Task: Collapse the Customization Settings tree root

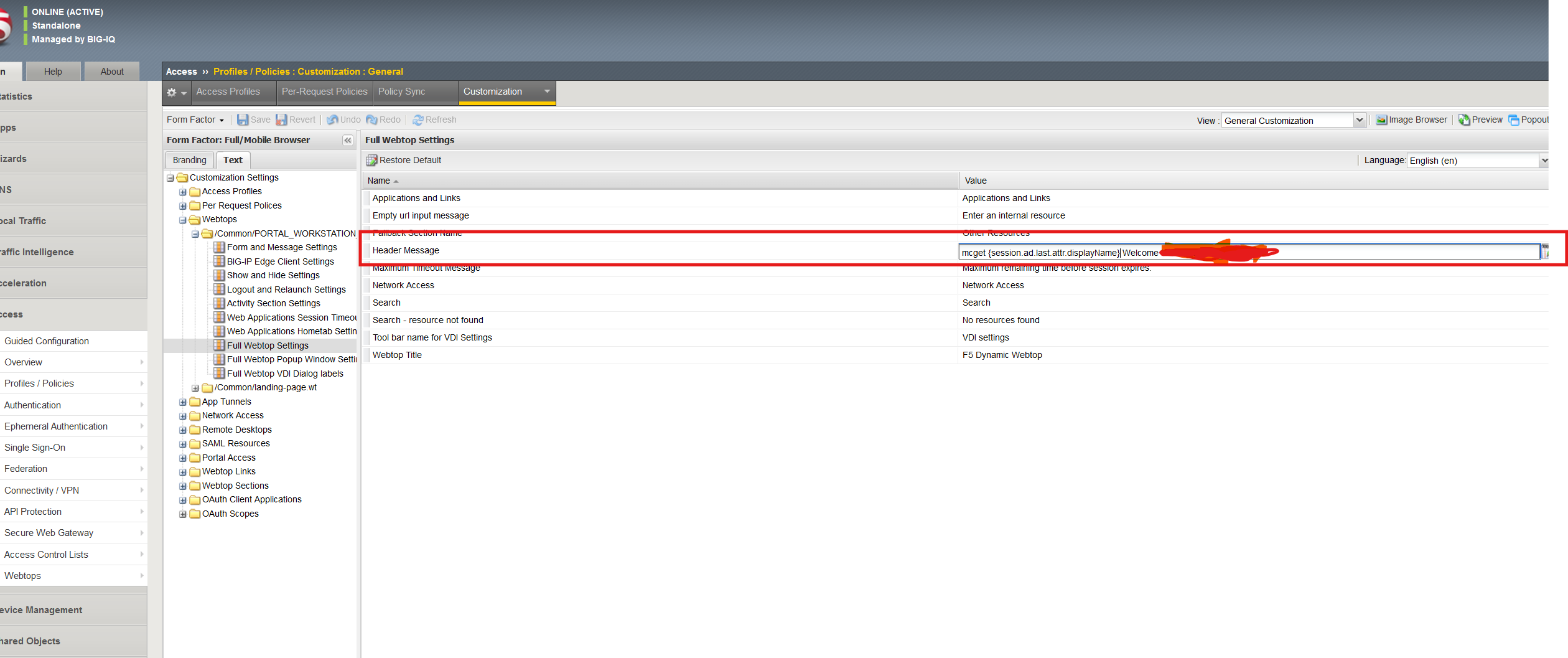Action: coord(170,178)
